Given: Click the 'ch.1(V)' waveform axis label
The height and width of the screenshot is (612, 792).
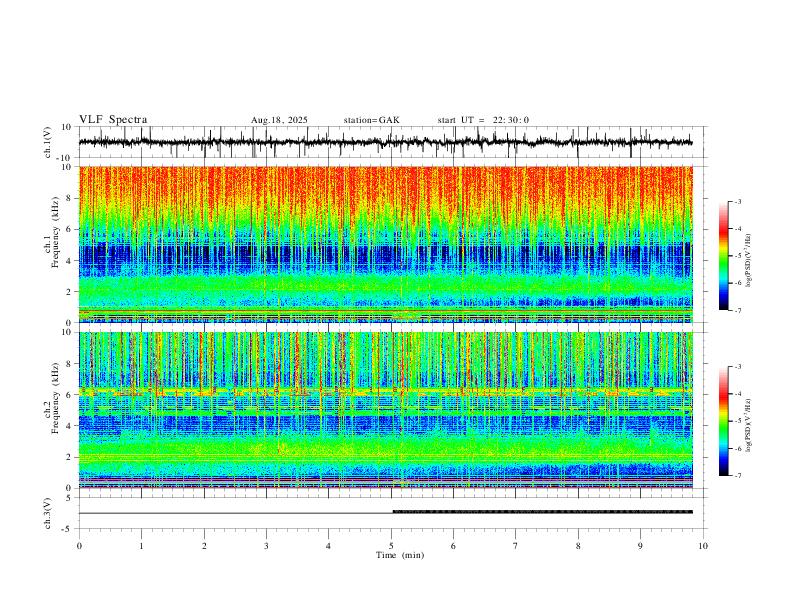Looking at the screenshot, I should (48, 142).
